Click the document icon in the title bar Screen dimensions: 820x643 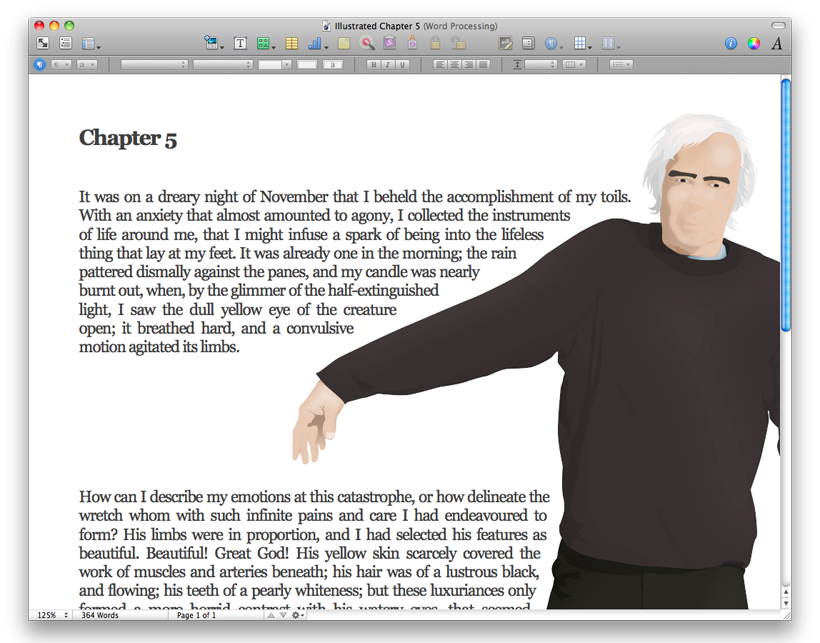327,26
